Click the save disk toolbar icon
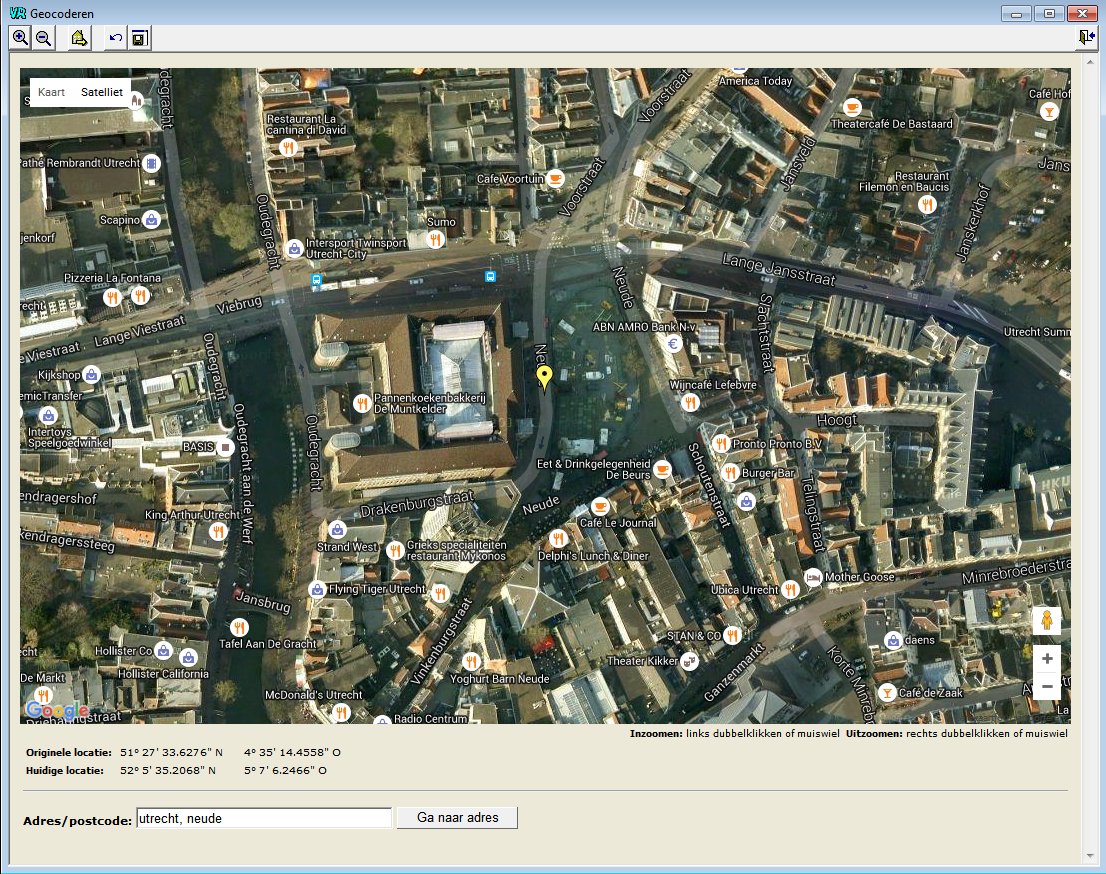The height and width of the screenshot is (874, 1106). coord(139,38)
